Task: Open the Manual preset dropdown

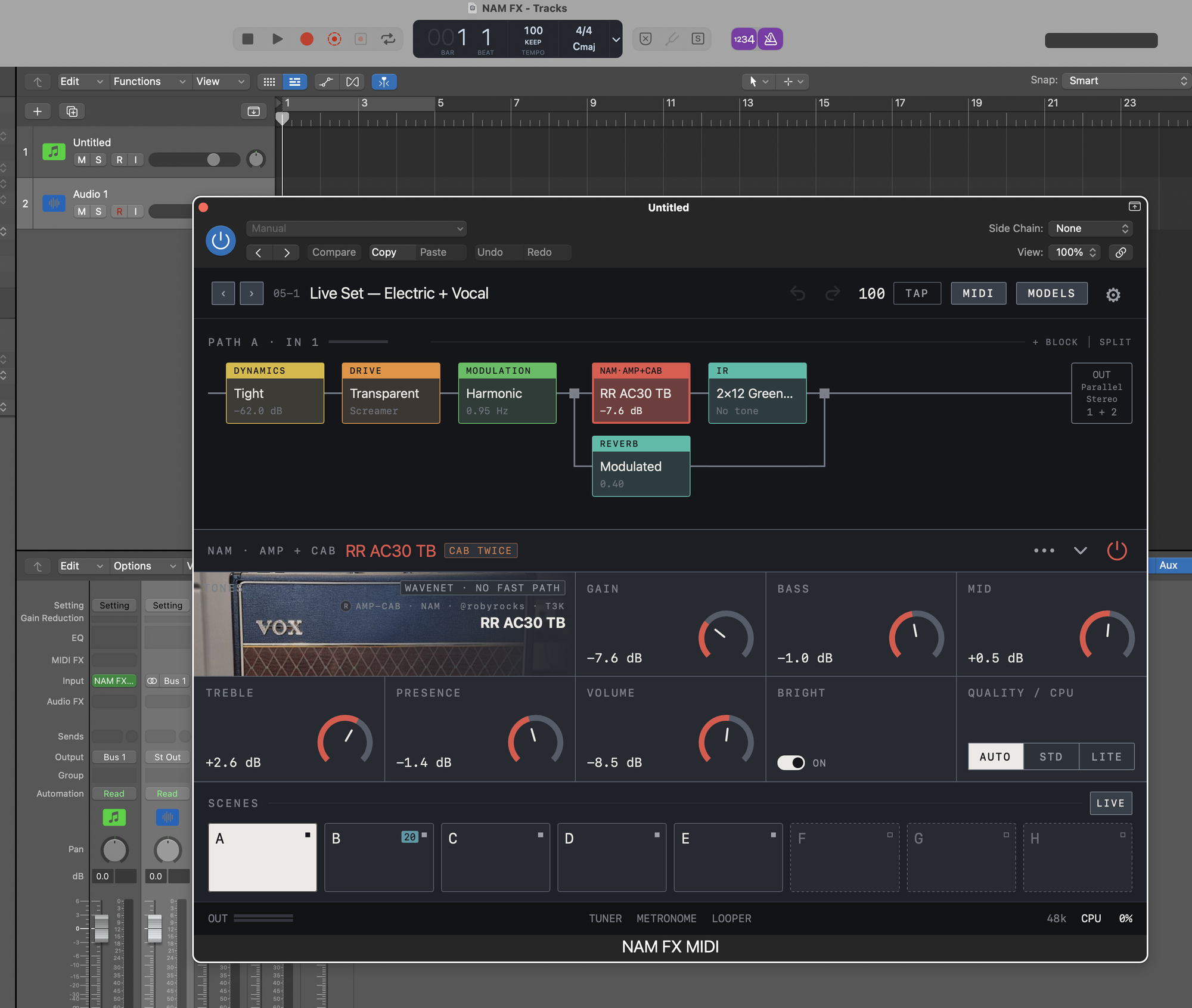Action: coord(356,228)
